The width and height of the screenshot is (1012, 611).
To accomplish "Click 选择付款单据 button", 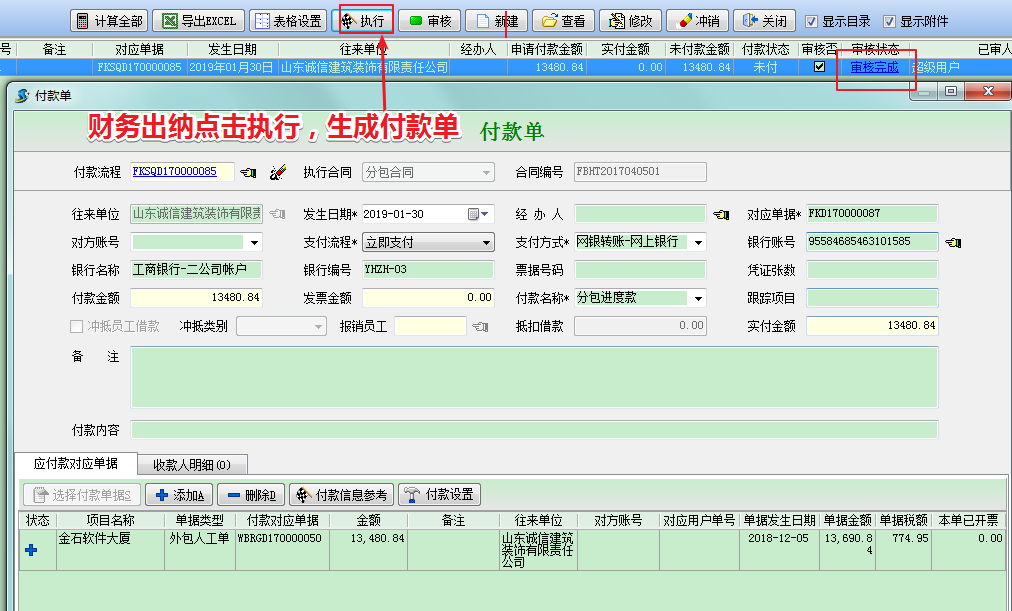I will 82,495.
